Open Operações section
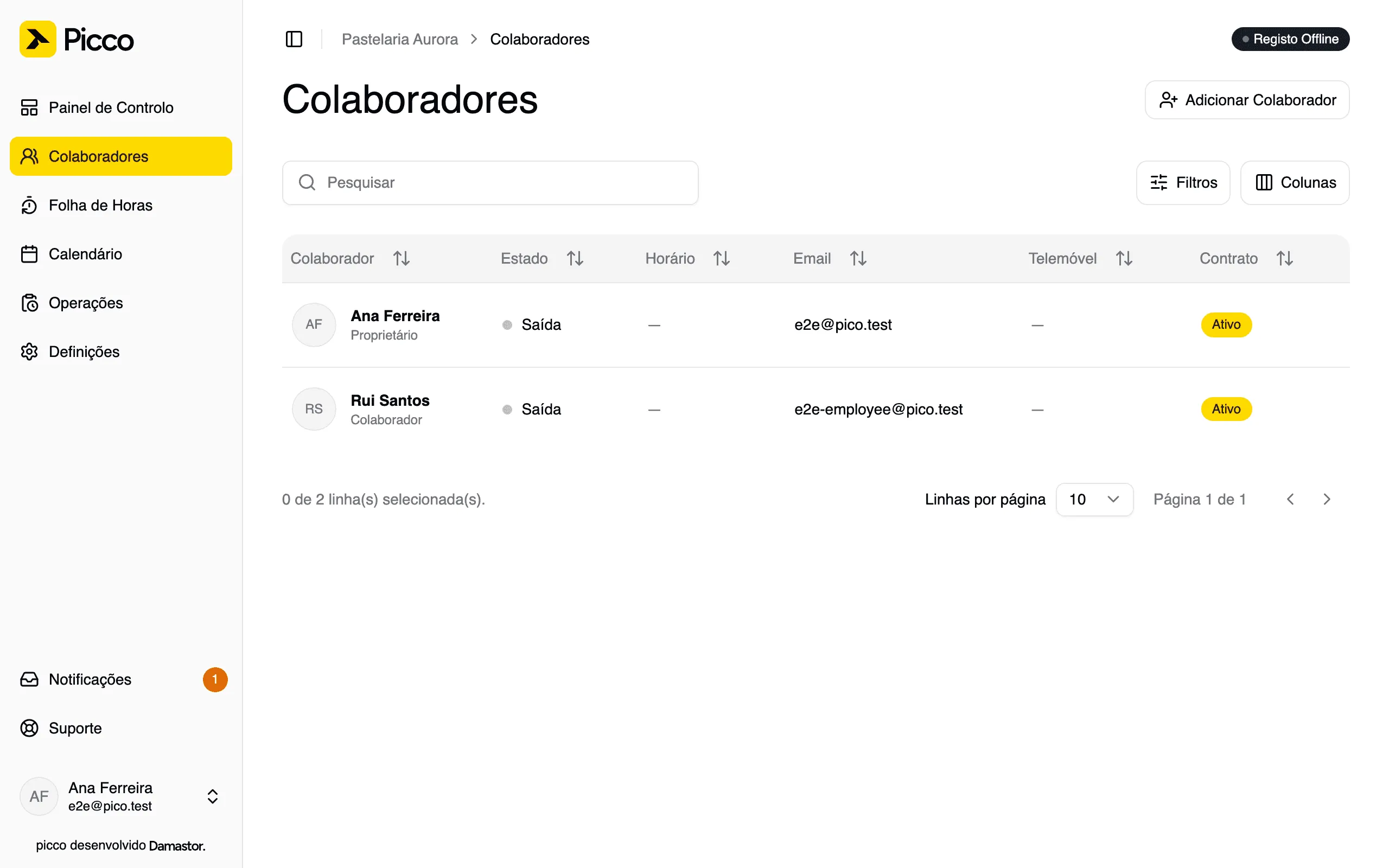The width and height of the screenshot is (1389, 868). (121, 303)
